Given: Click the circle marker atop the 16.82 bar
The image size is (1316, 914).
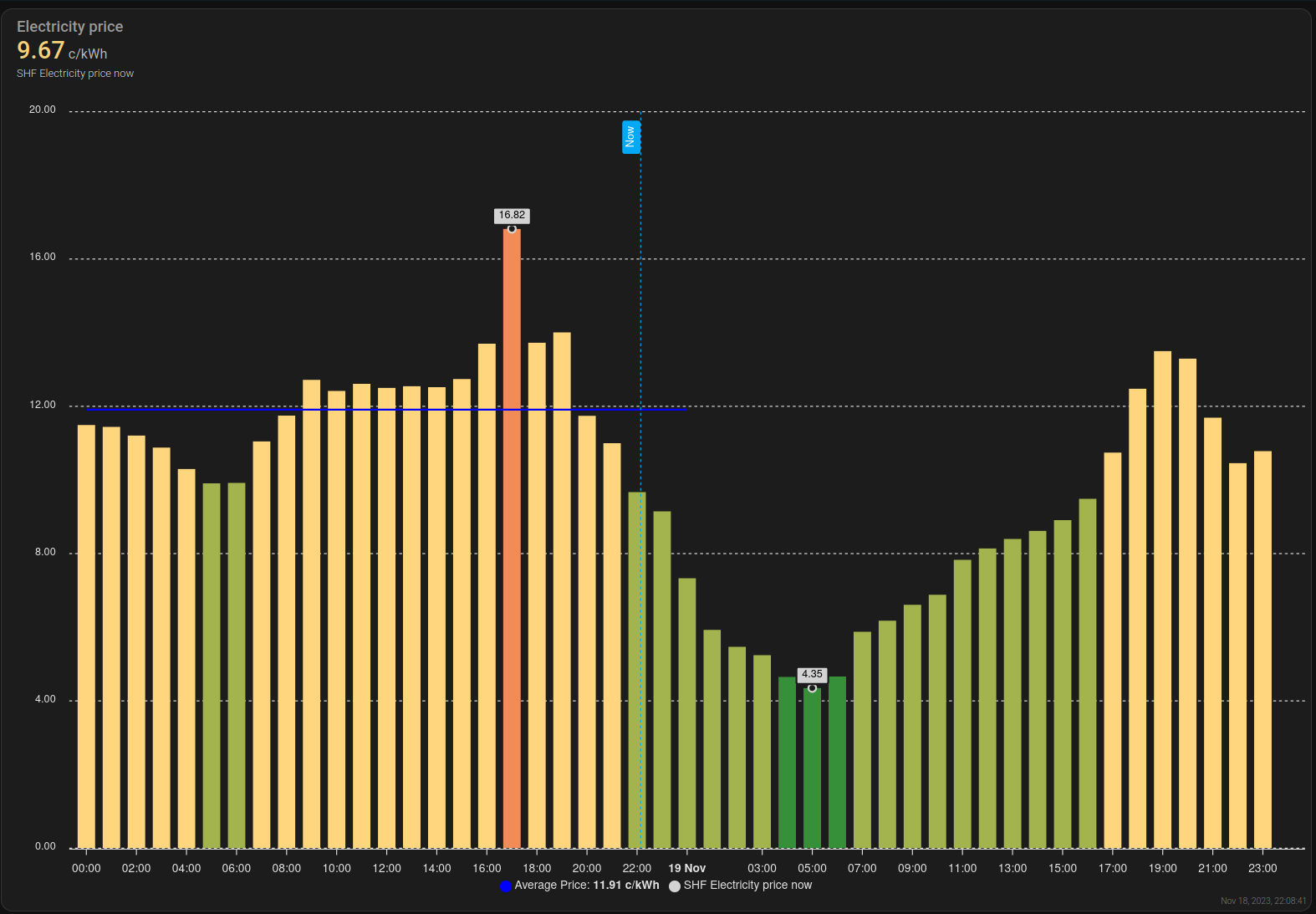Looking at the screenshot, I should tap(512, 228).
